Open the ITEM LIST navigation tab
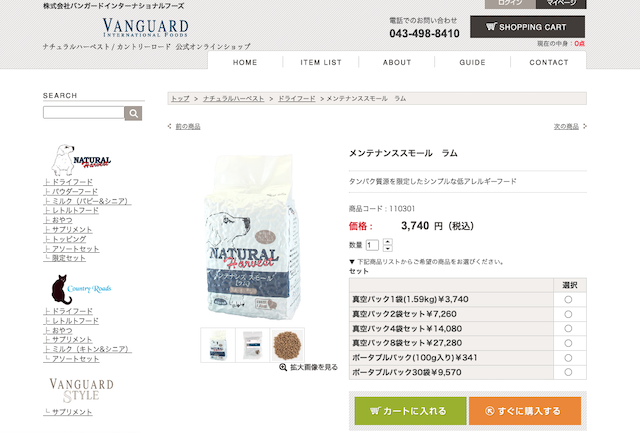Image resolution: width=640 pixels, height=433 pixels. (x=321, y=62)
